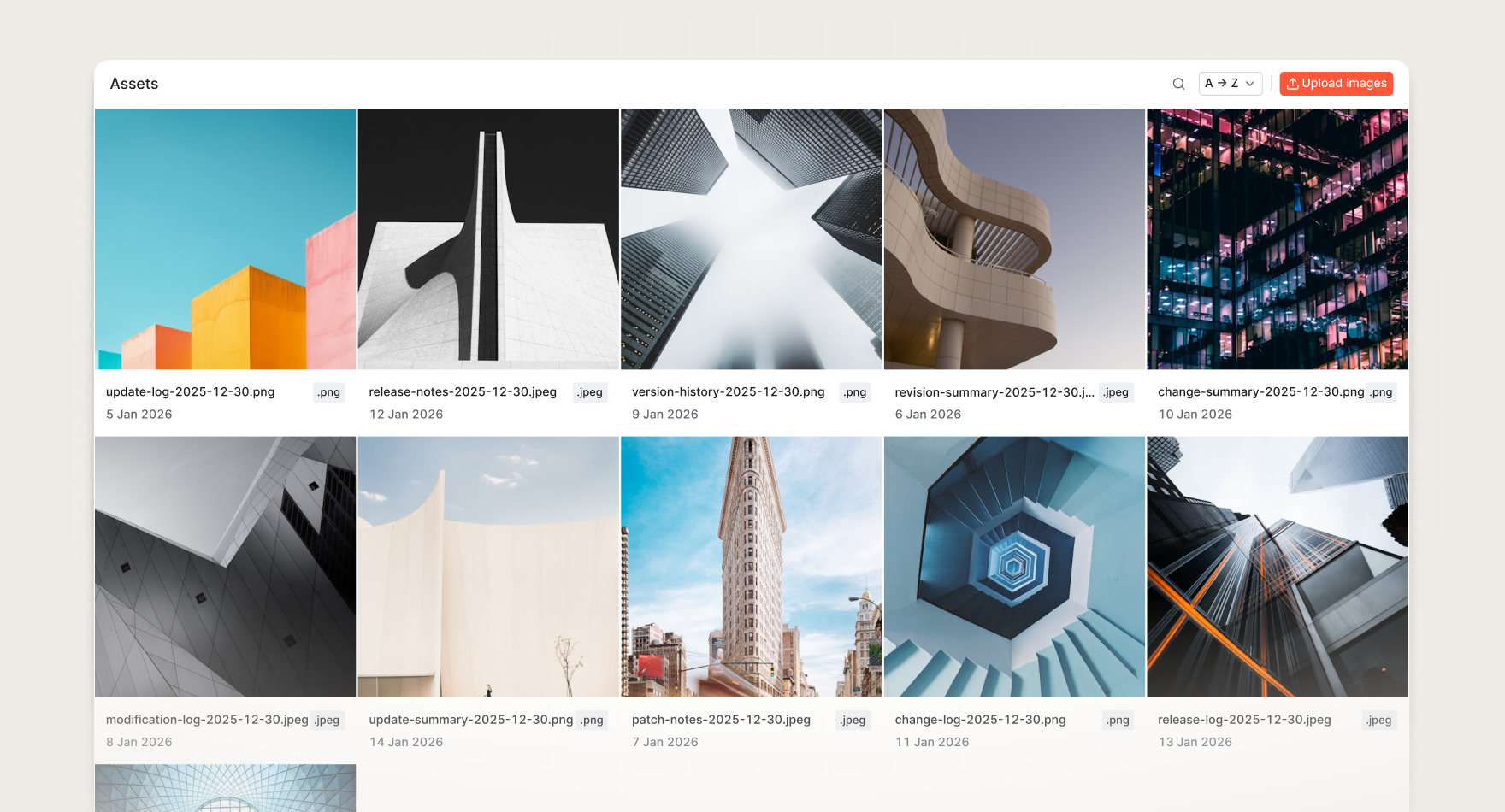Select the truncated revision-summary-2025-12-30 filename

(994, 392)
